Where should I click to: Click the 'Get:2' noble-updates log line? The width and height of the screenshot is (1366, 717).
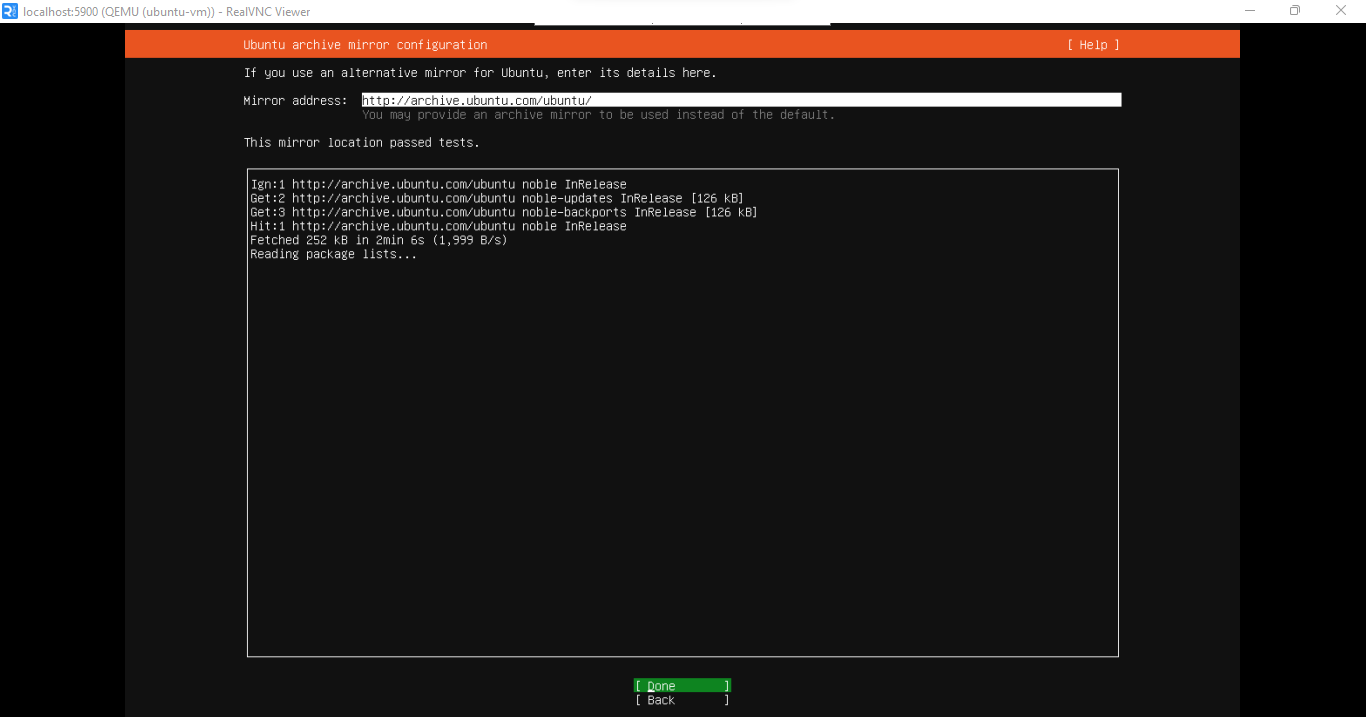[497, 198]
